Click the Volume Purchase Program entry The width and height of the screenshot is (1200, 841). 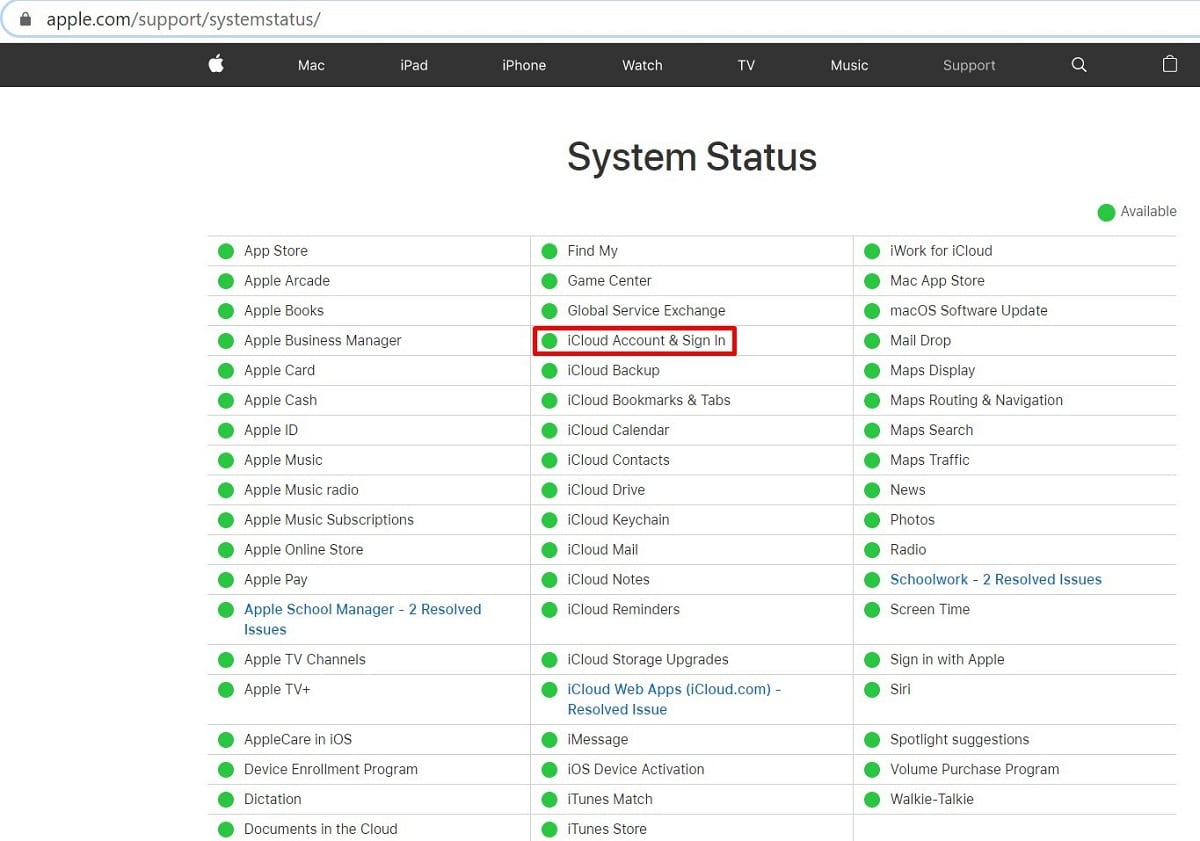[974, 769]
